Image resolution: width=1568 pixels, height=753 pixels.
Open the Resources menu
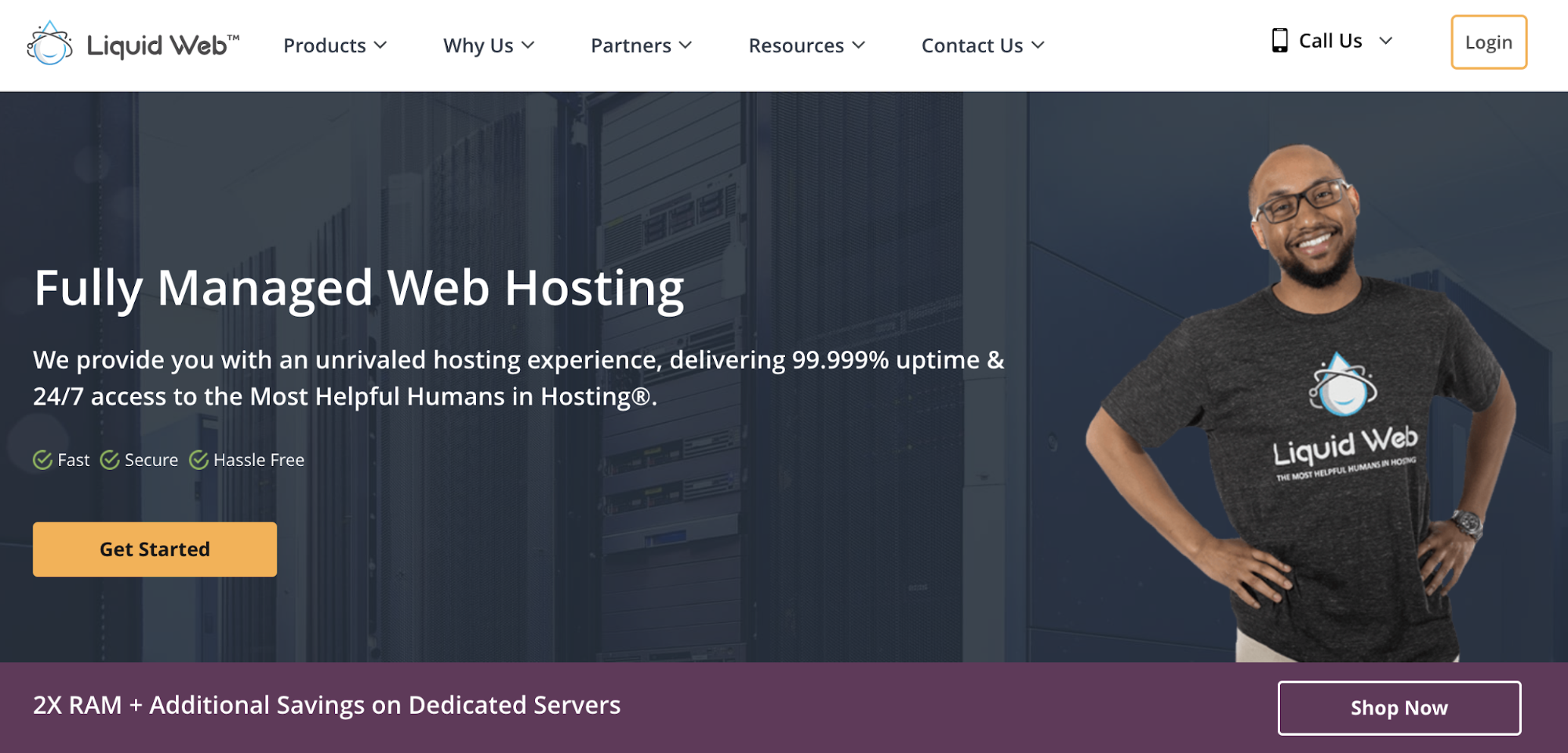[806, 45]
